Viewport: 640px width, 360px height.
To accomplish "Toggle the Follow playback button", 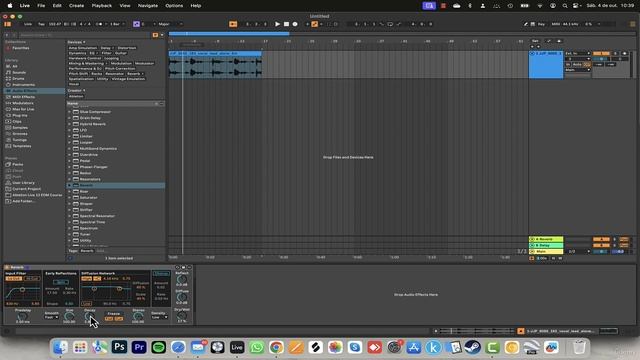I will pyautogui.click(x=233, y=24).
